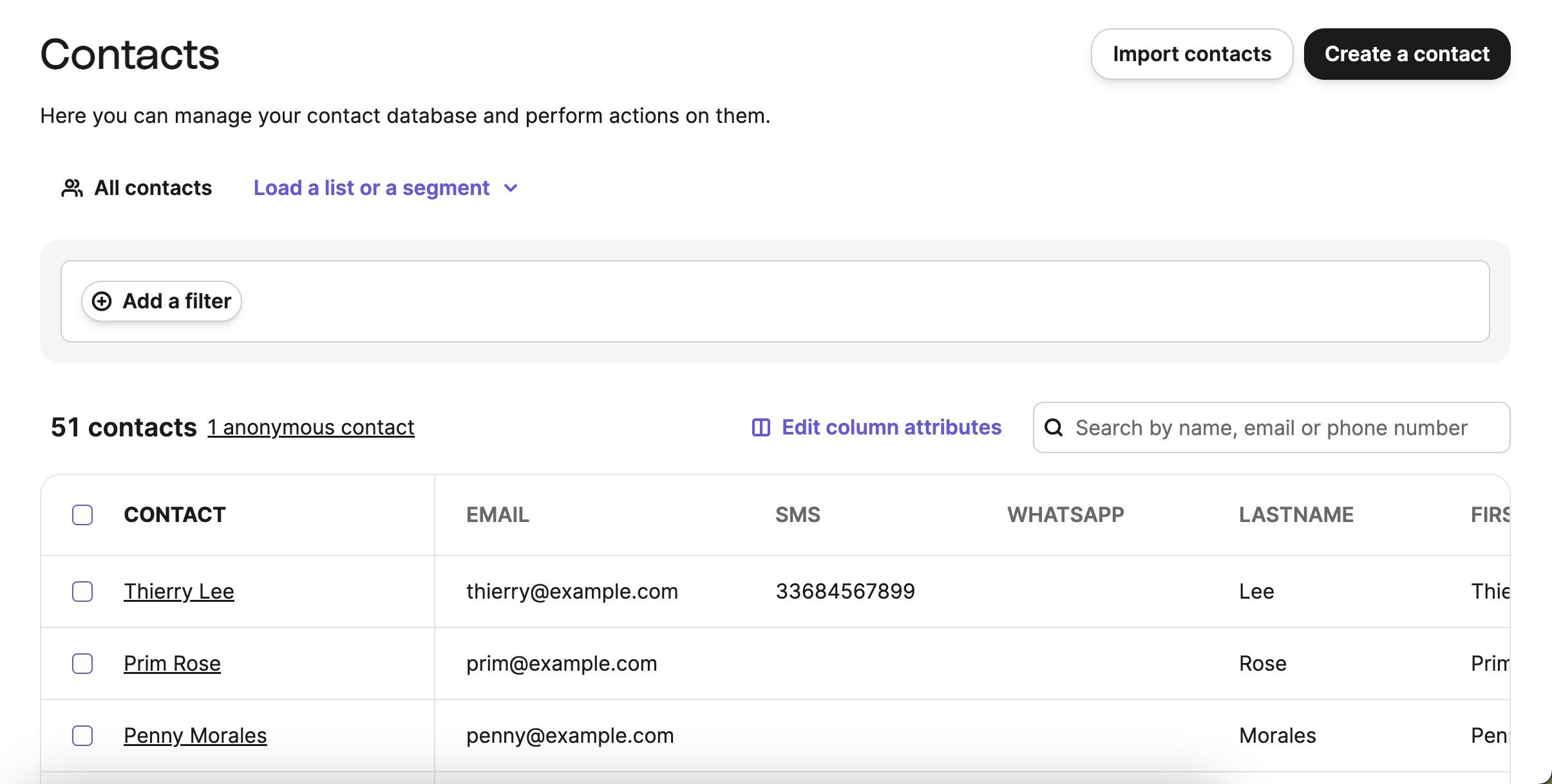Click the plus icon inside Add a filter

103,301
